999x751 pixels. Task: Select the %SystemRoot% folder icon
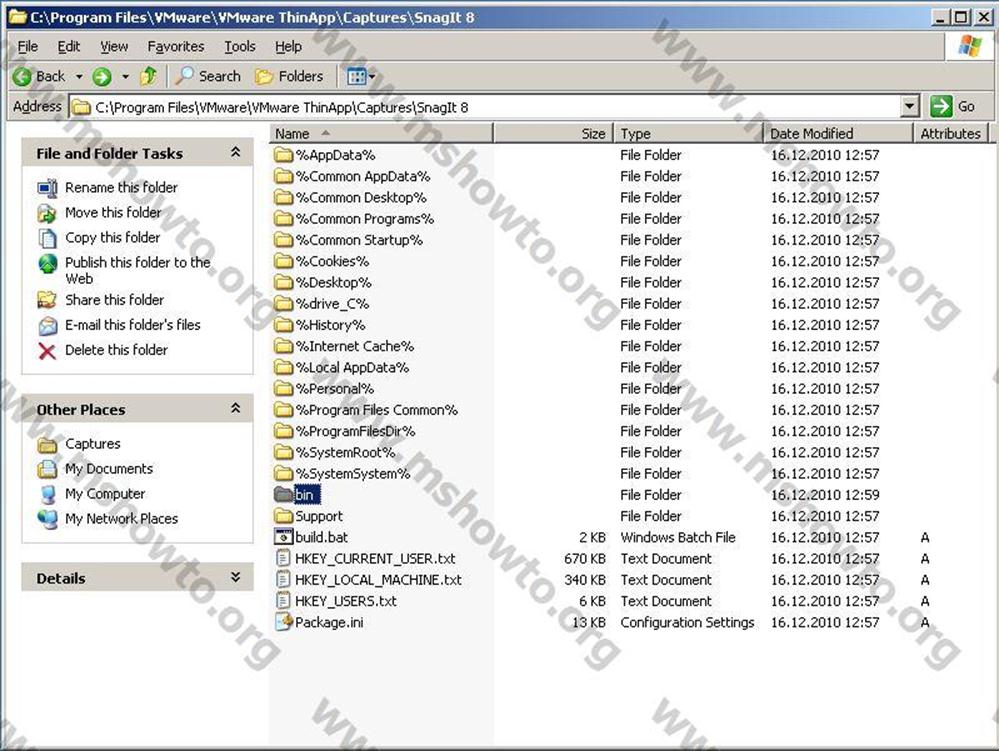pyautogui.click(x=284, y=452)
